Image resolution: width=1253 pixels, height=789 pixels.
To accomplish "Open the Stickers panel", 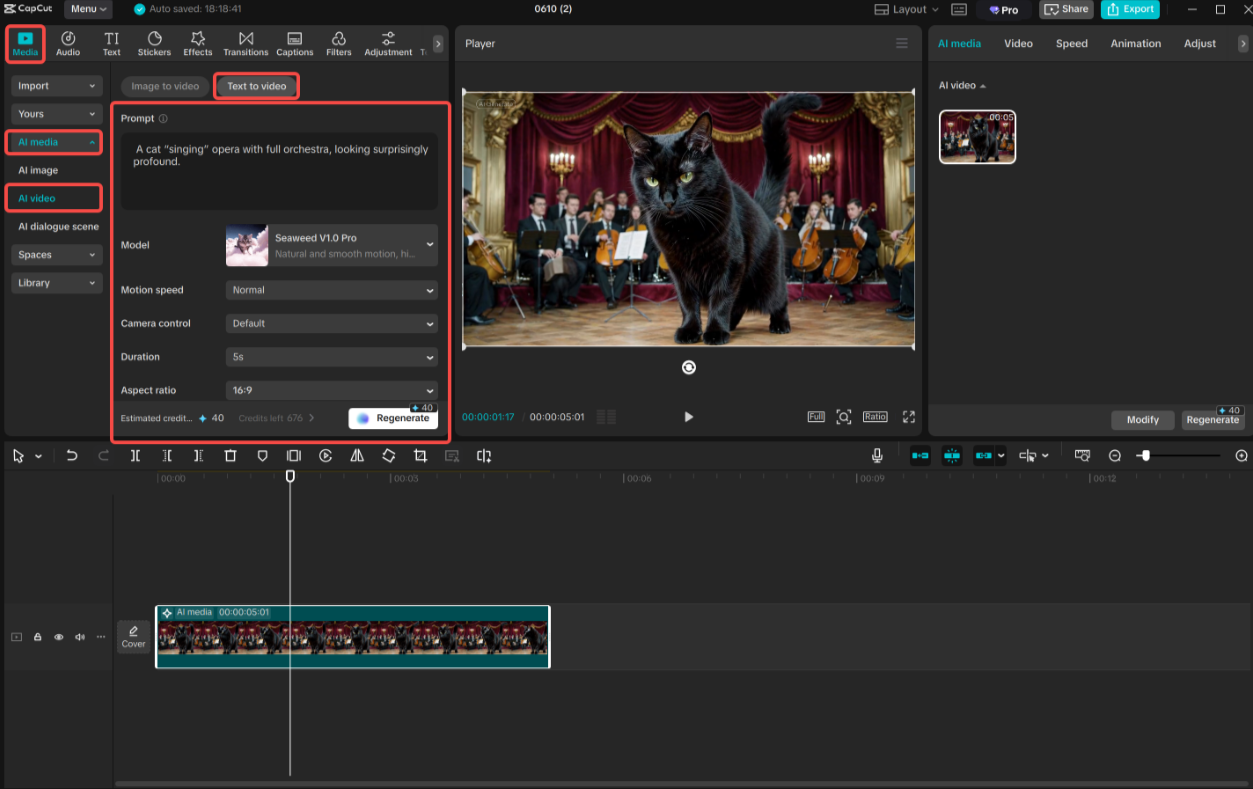I will pos(154,43).
